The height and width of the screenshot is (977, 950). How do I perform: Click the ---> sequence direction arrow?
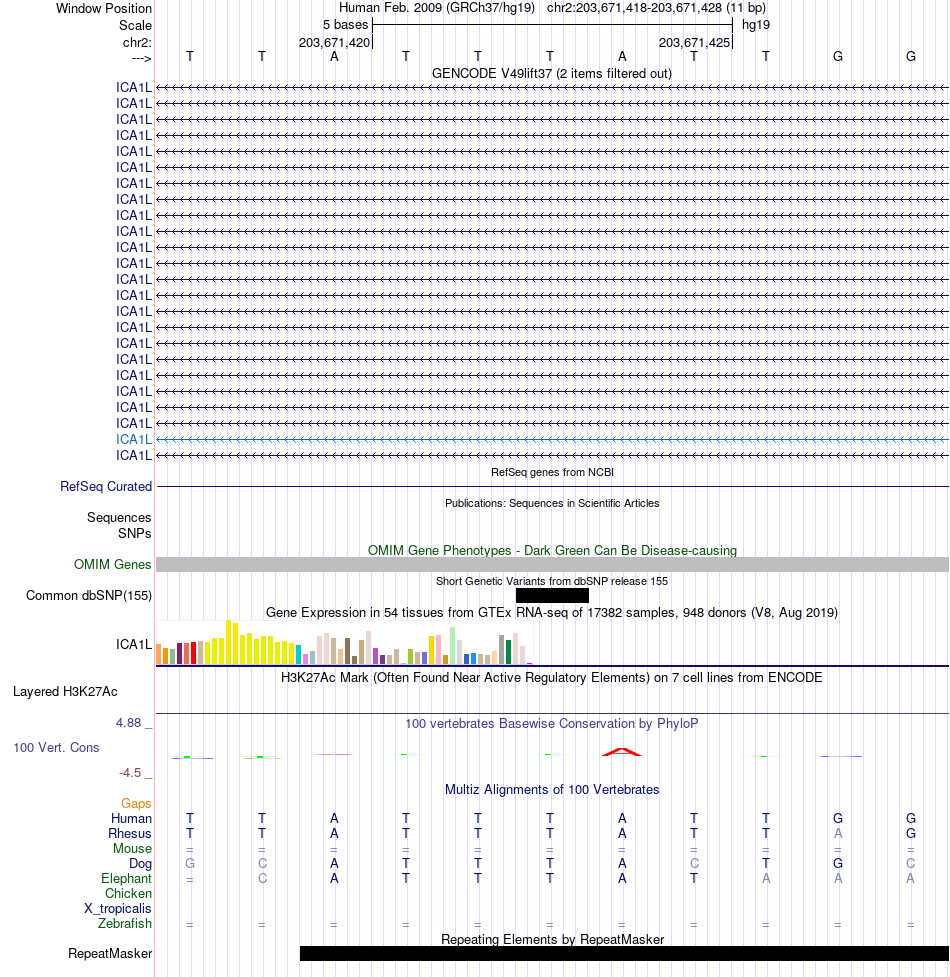pyautogui.click(x=141, y=59)
